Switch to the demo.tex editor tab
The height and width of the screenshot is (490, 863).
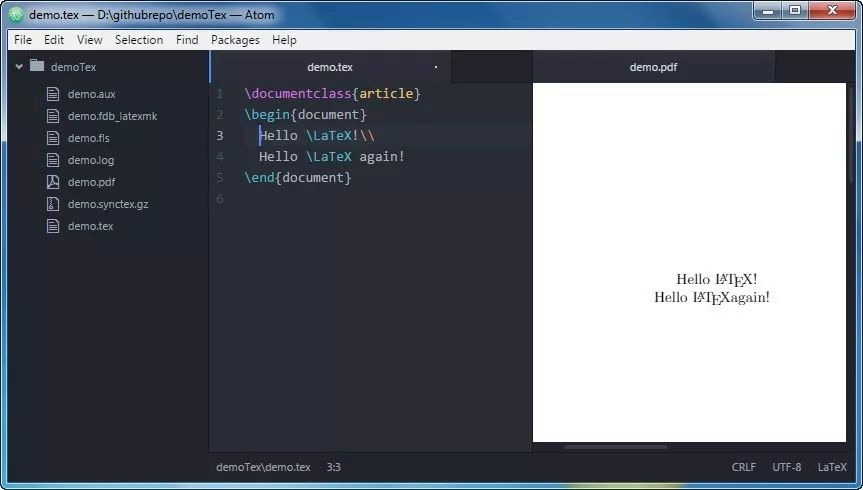[x=330, y=67]
